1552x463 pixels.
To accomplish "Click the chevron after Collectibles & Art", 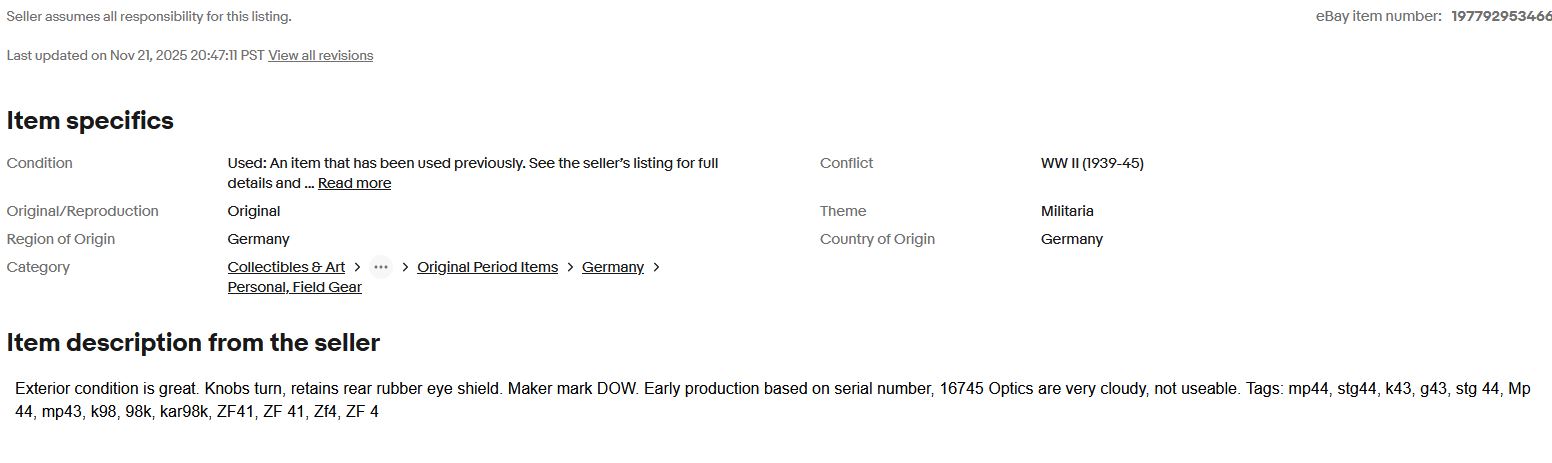I will [357, 267].
